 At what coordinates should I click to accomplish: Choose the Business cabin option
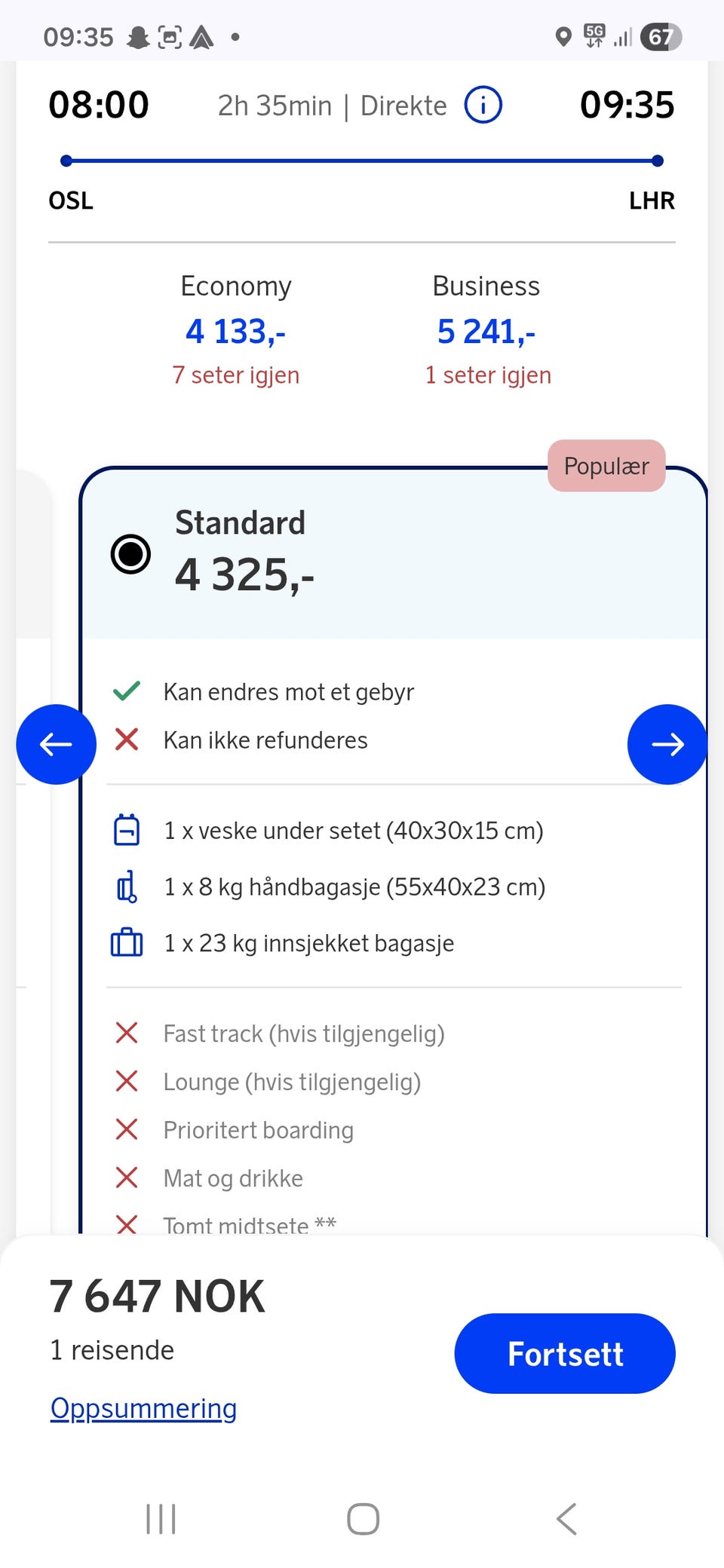tap(486, 330)
